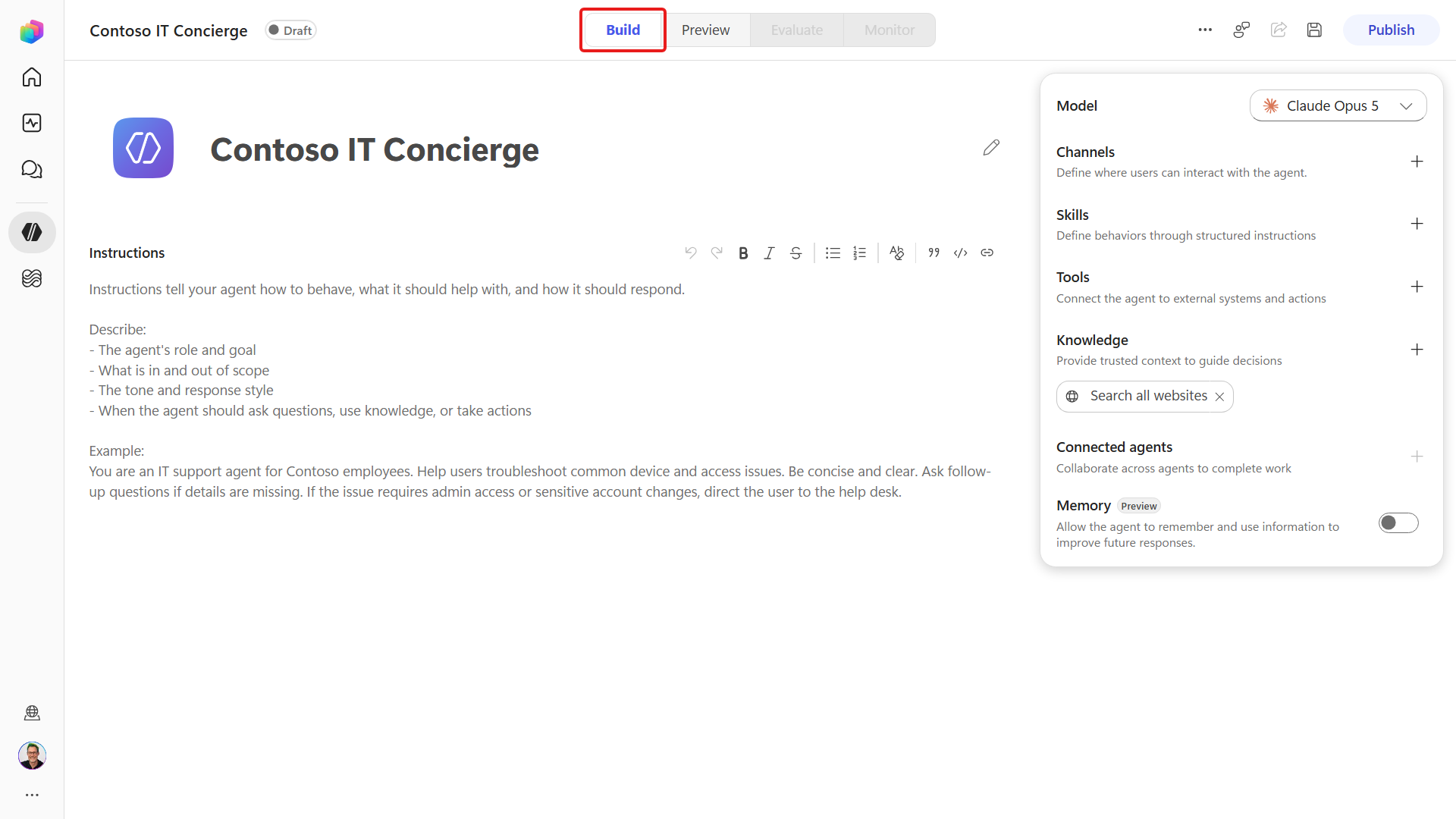Screen dimensions: 1456x819
Task: Open the top bar more options ellipsis
Action: (1205, 30)
